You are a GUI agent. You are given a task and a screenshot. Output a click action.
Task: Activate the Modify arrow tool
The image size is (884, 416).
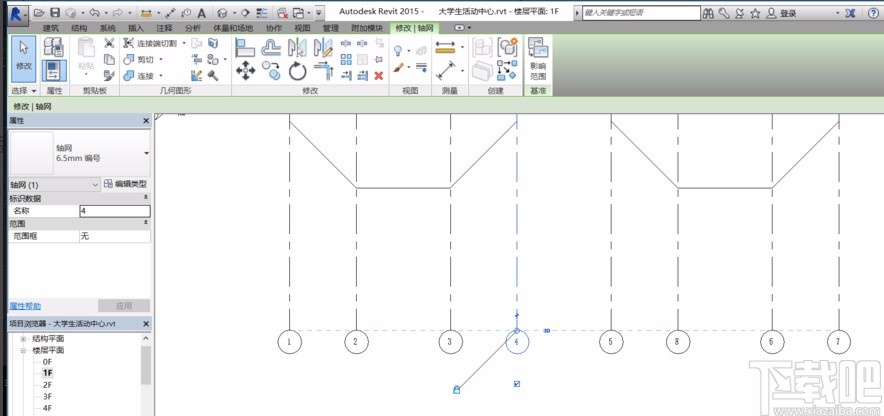[24, 58]
